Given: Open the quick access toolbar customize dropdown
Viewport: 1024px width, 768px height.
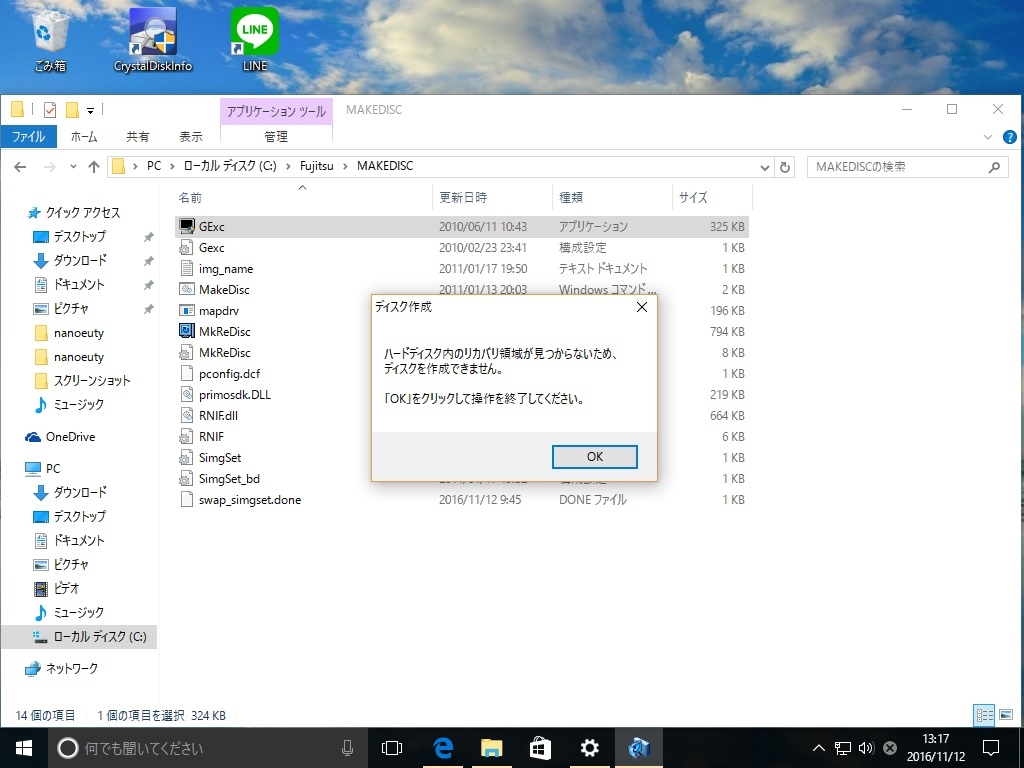Looking at the screenshot, I should point(90,110).
